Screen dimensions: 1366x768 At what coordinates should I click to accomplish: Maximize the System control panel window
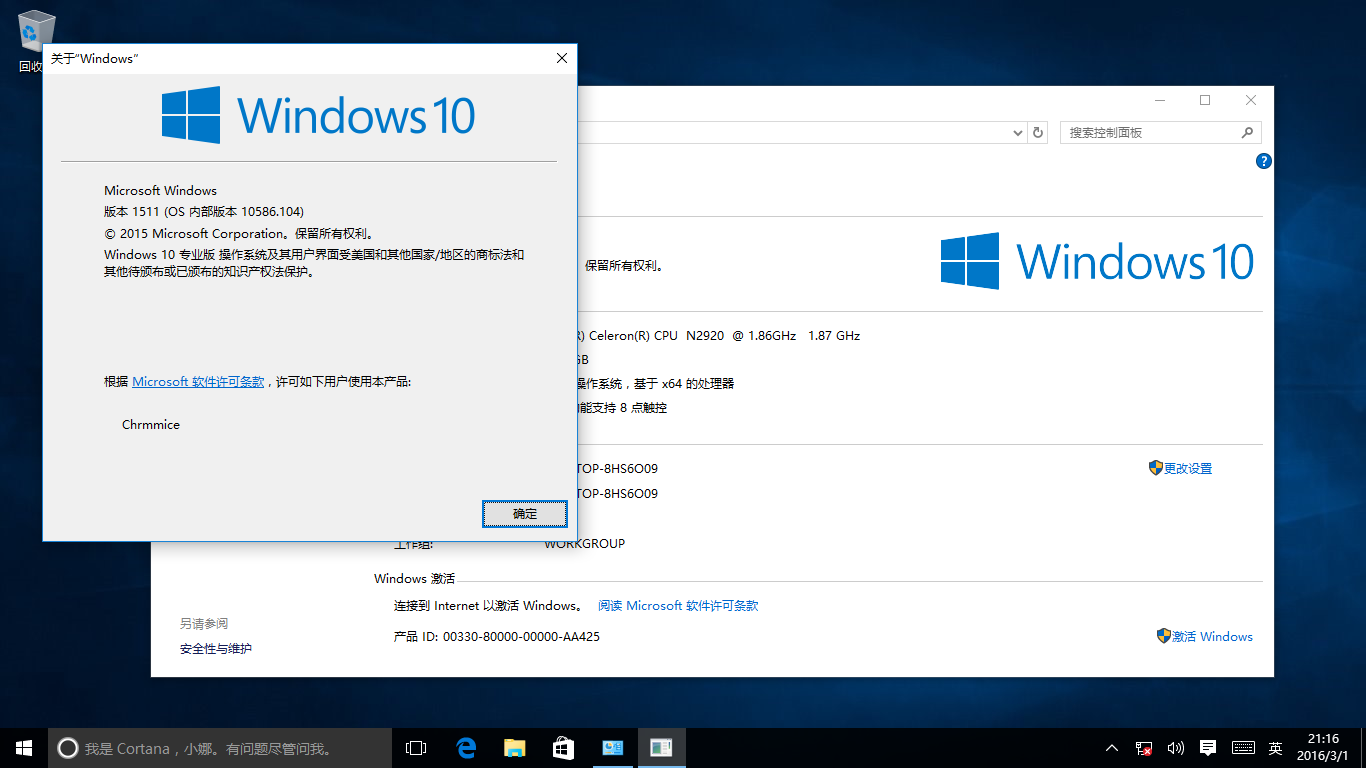tap(1205, 100)
